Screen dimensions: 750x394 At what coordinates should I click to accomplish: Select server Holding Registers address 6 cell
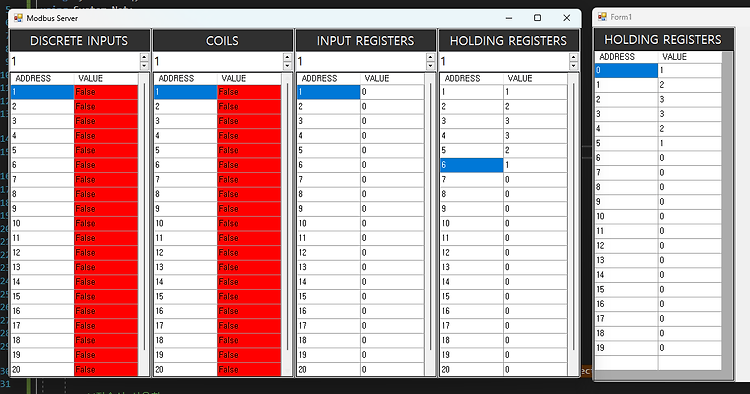tap(471, 165)
